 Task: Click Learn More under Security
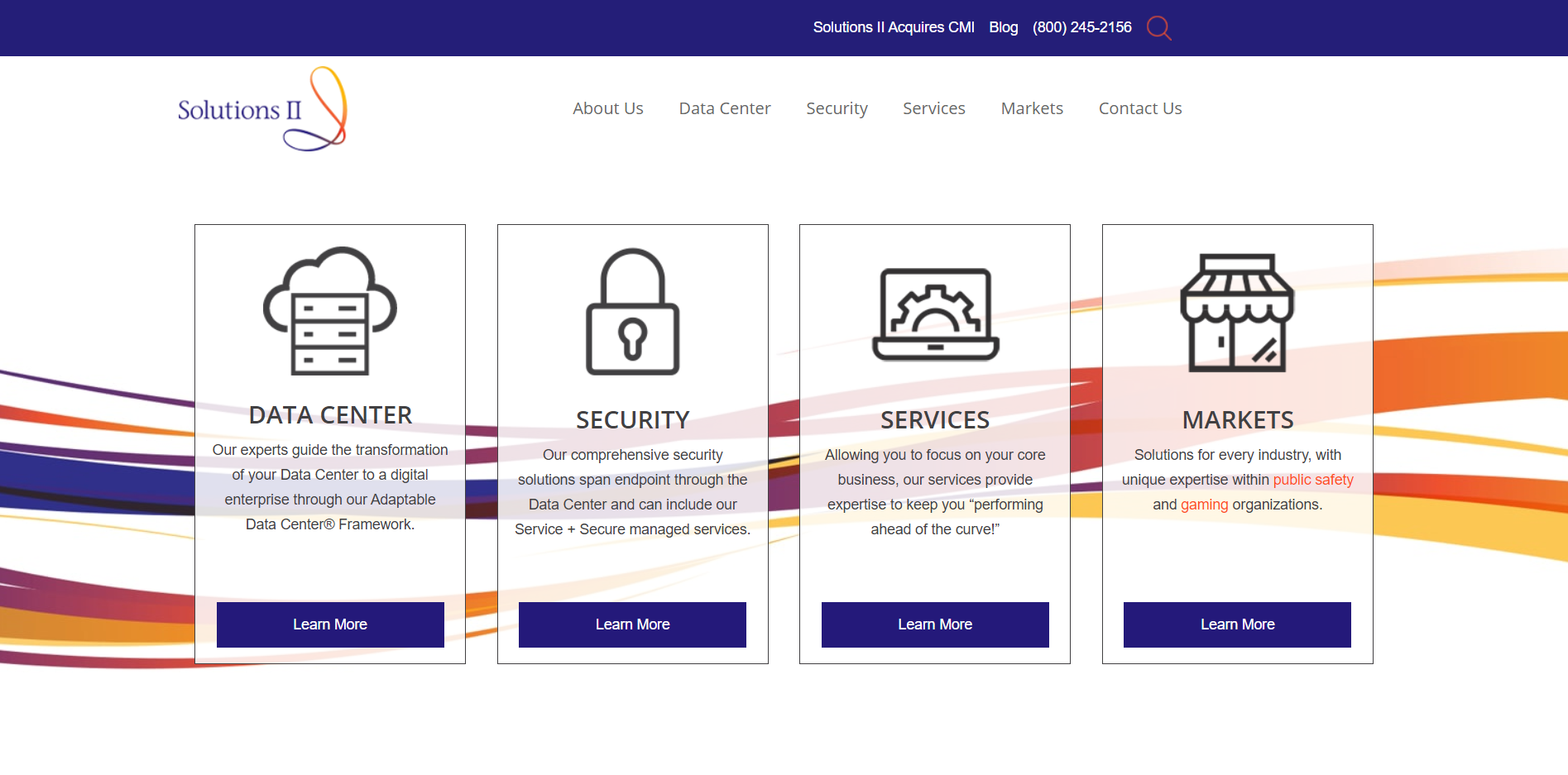(x=633, y=624)
